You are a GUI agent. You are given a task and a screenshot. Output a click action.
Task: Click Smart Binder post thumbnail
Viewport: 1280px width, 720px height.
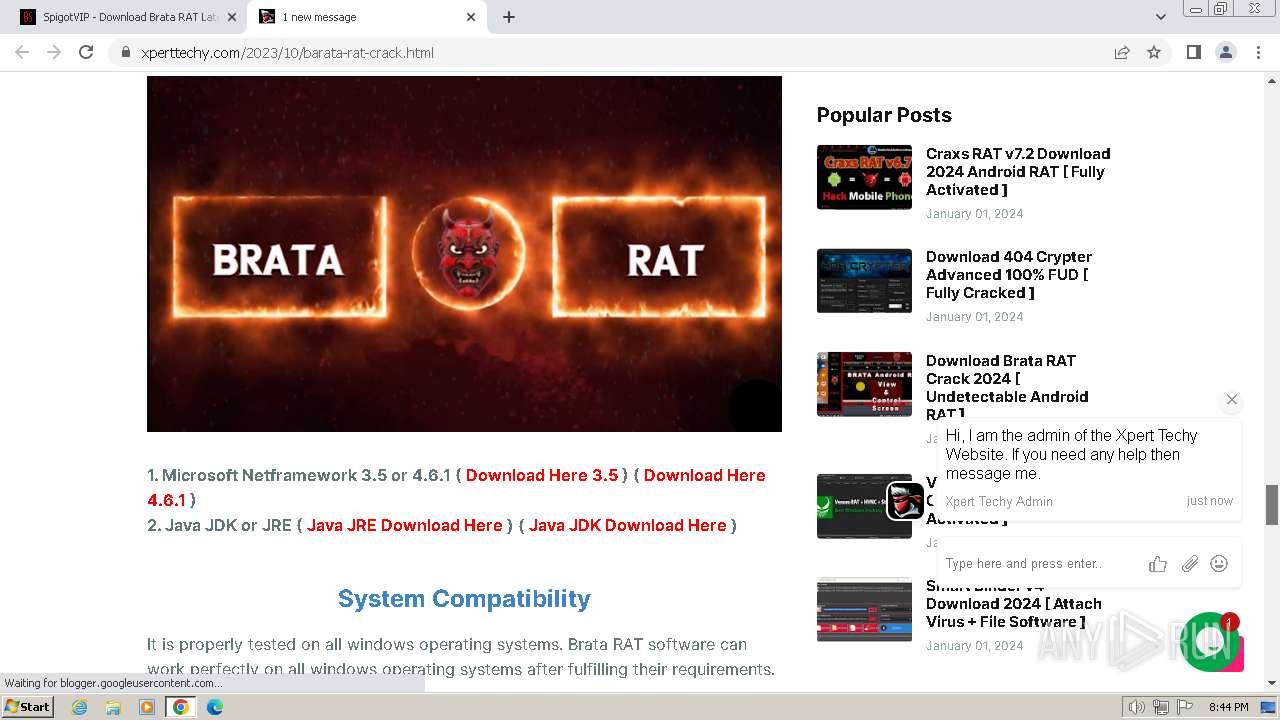click(x=864, y=609)
